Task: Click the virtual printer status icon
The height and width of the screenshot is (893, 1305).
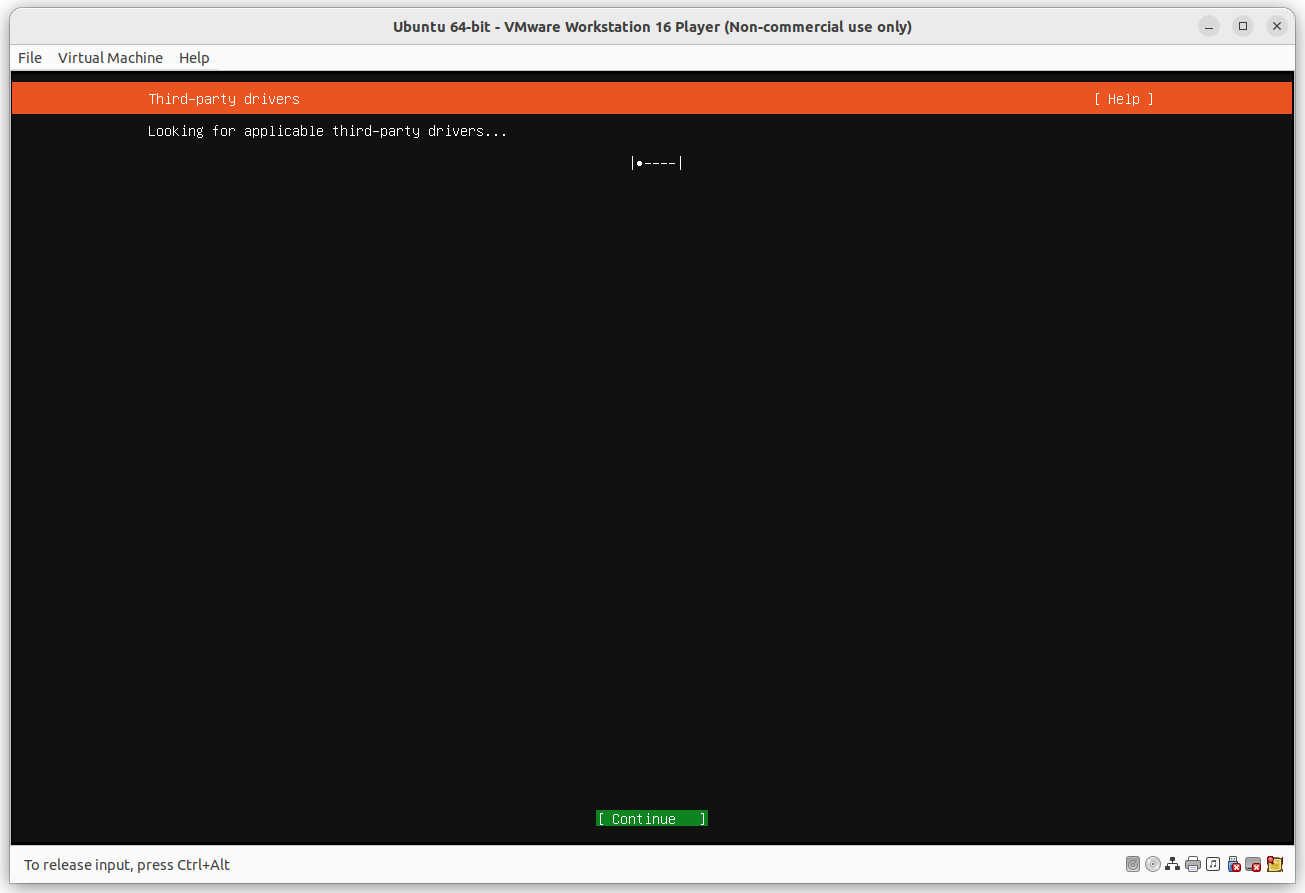Action: pos(1192,864)
